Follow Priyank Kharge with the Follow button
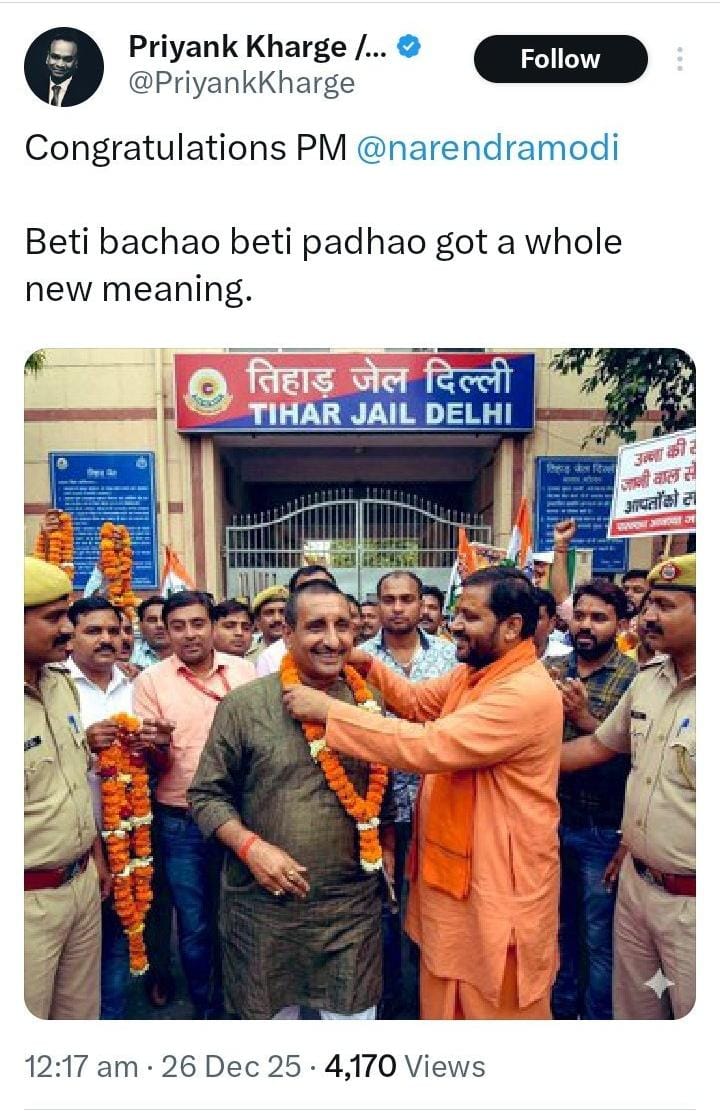Screen dimensions: 720x1113 pos(560,59)
